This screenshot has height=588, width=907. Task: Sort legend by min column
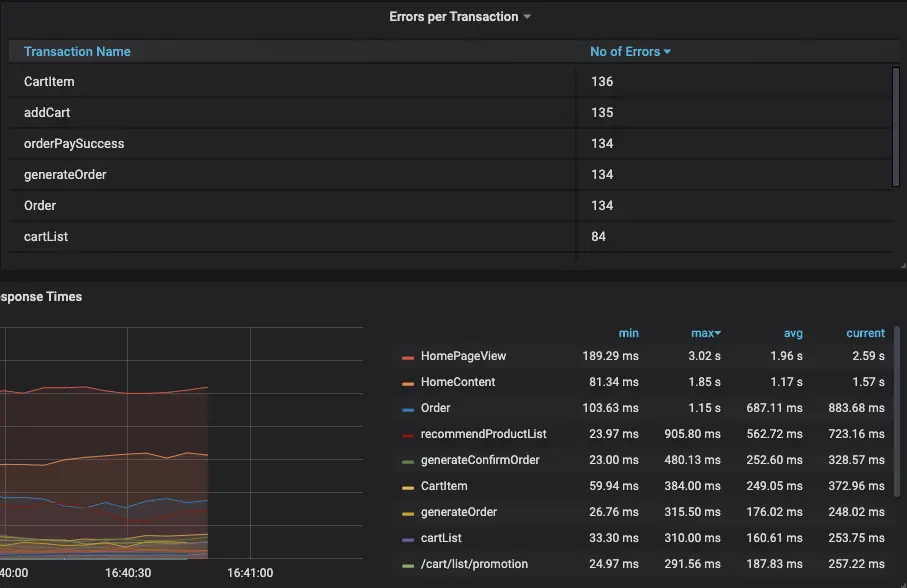(x=628, y=333)
